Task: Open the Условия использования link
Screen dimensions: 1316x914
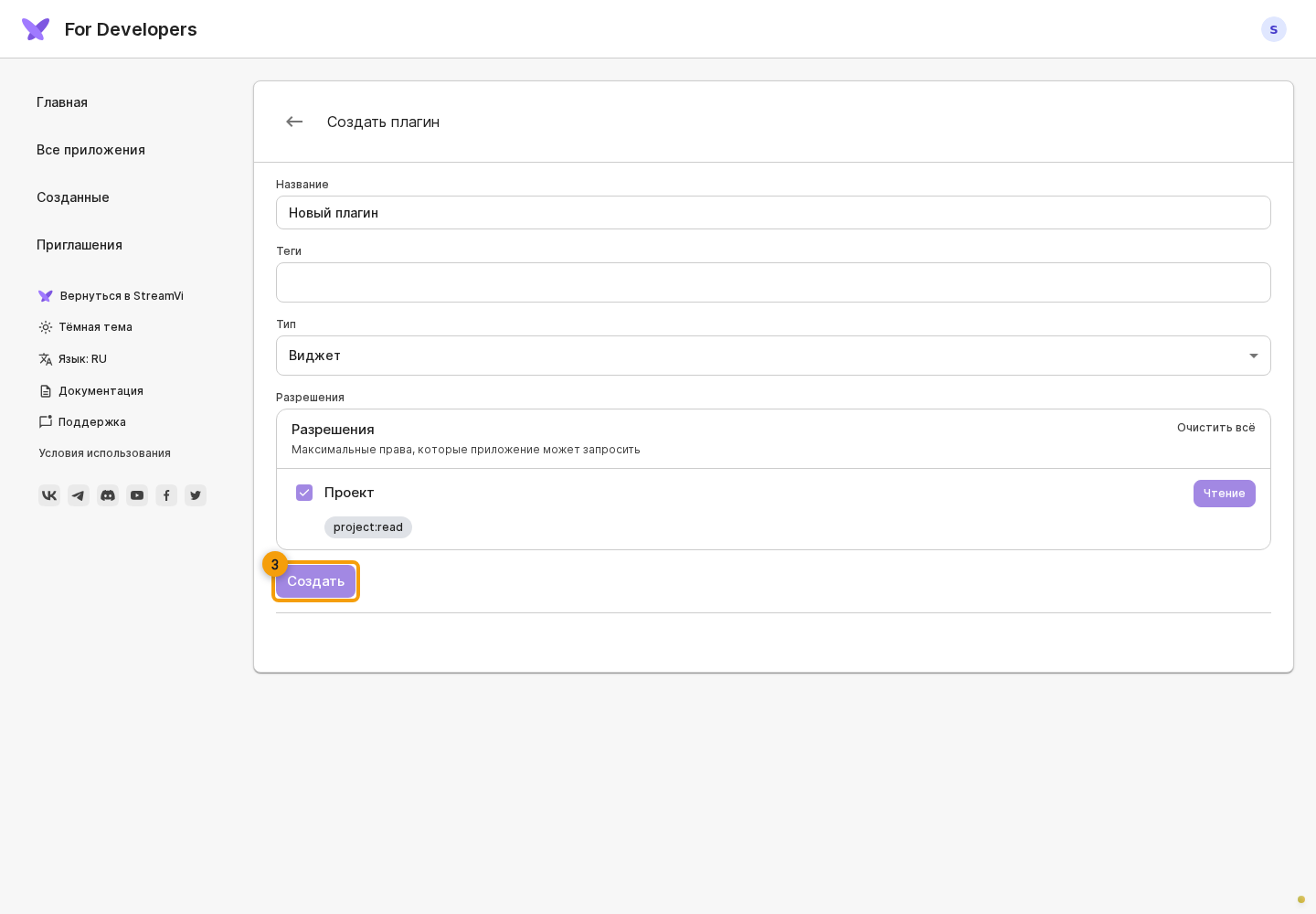Action: click(105, 453)
